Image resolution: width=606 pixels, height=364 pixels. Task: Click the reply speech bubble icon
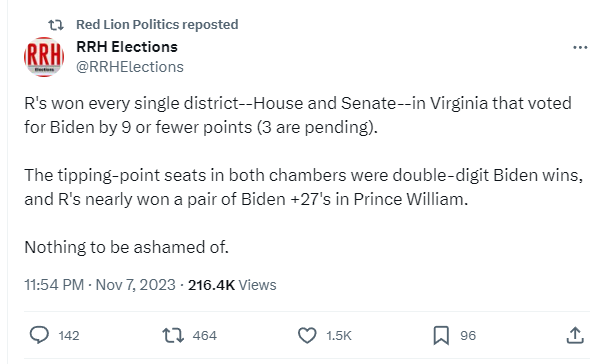39,335
